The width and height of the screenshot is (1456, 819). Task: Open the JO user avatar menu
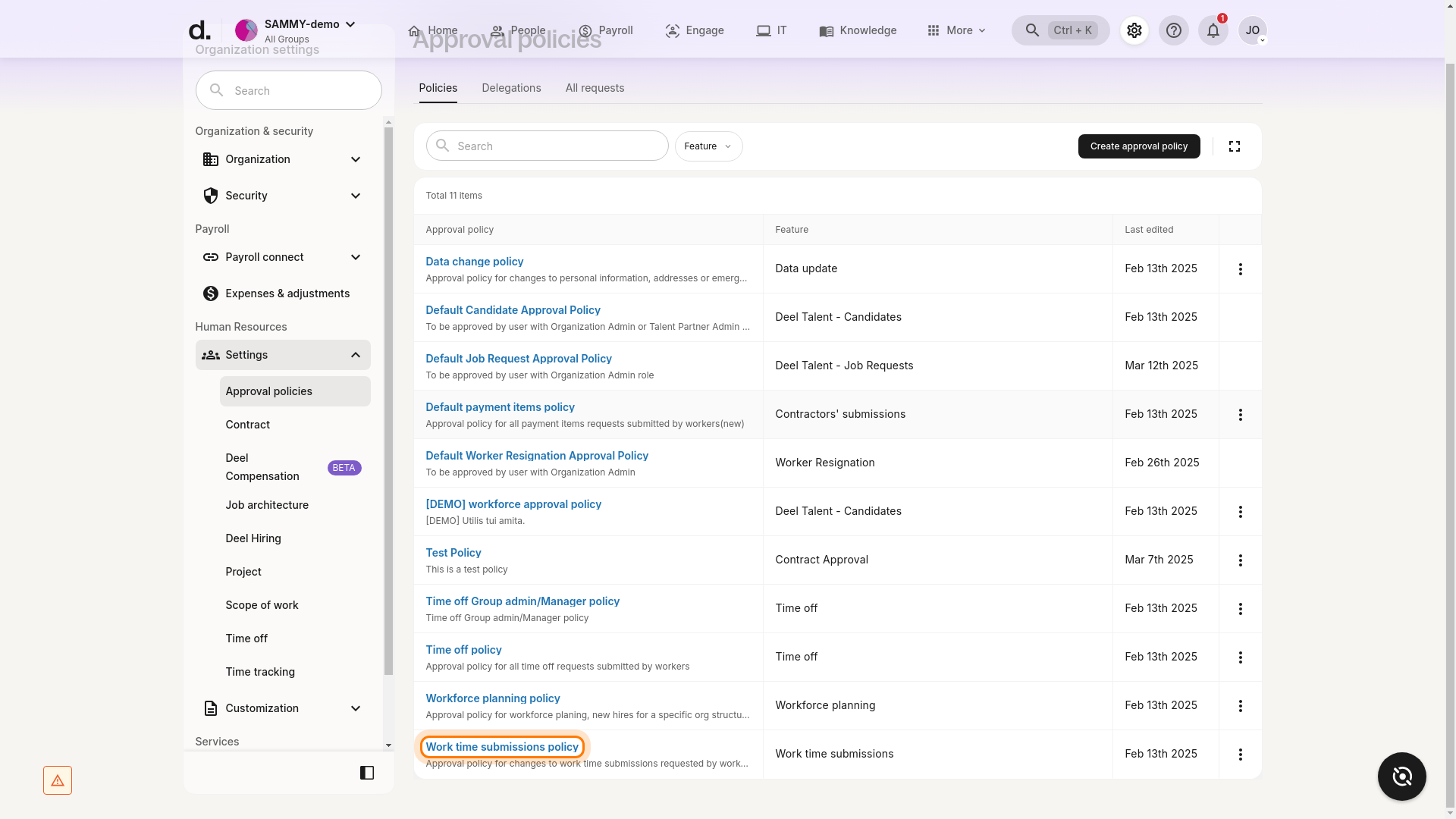(1252, 30)
